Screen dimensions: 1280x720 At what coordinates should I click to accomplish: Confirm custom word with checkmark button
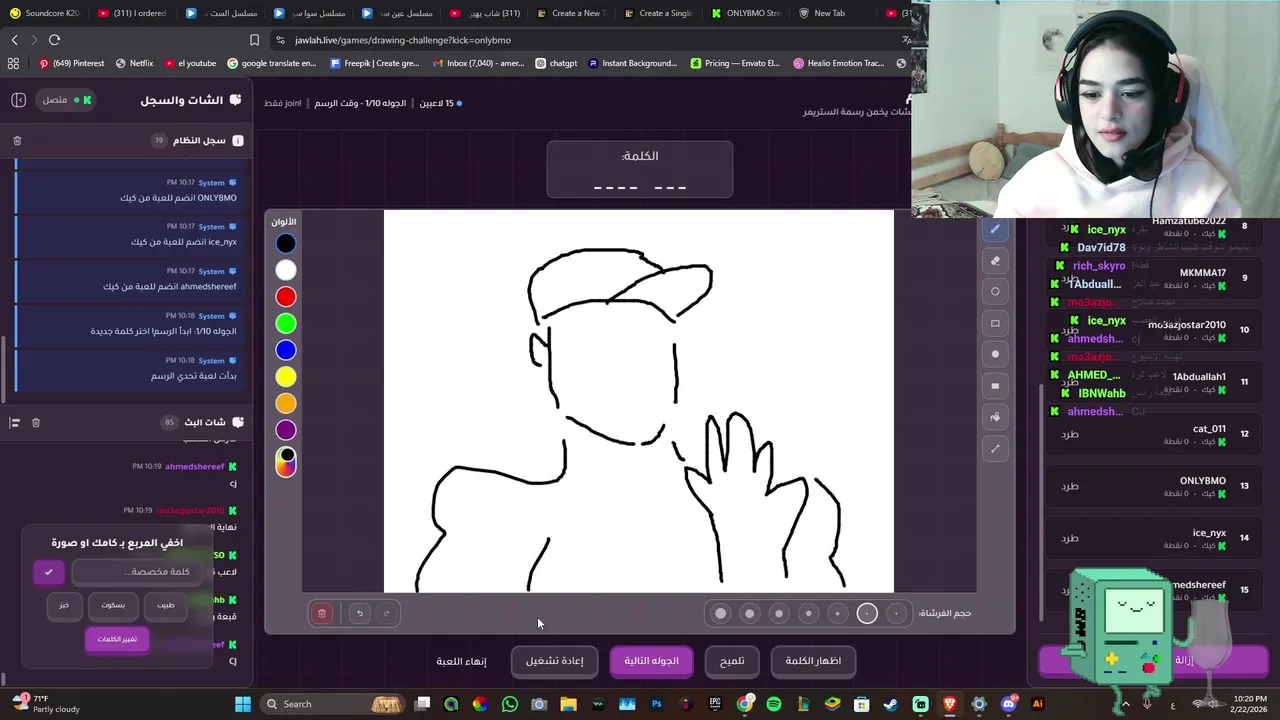(48, 572)
